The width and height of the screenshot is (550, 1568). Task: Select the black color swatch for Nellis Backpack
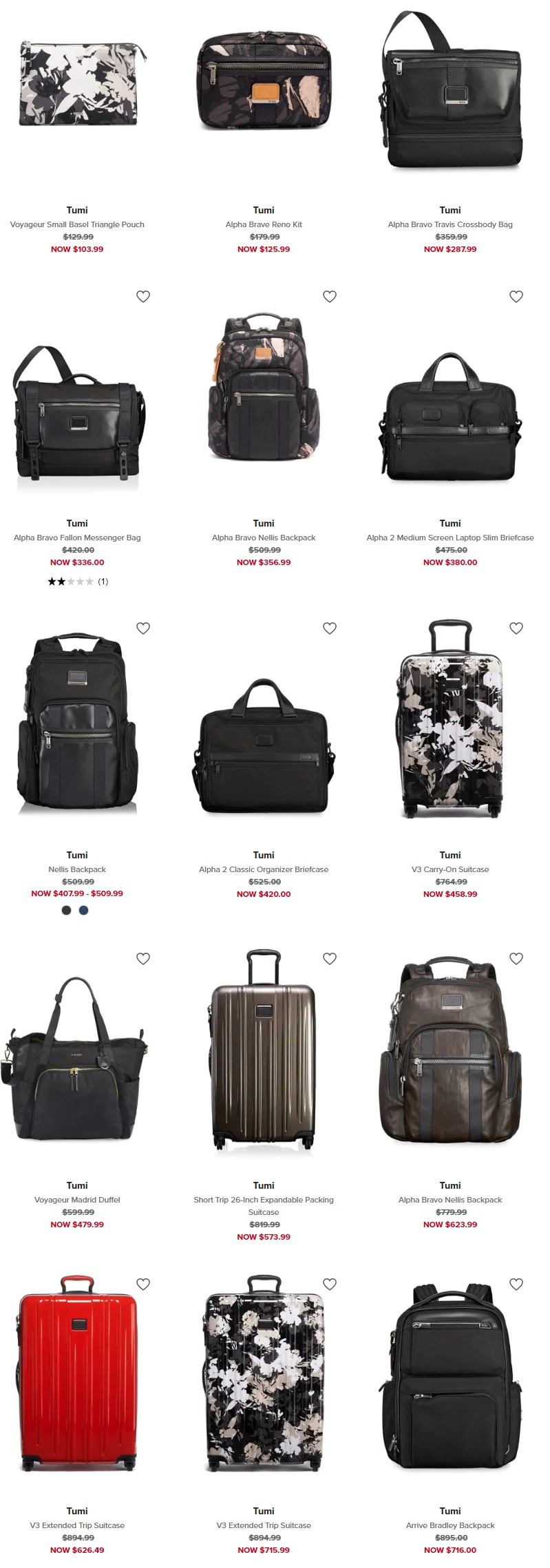[67, 910]
